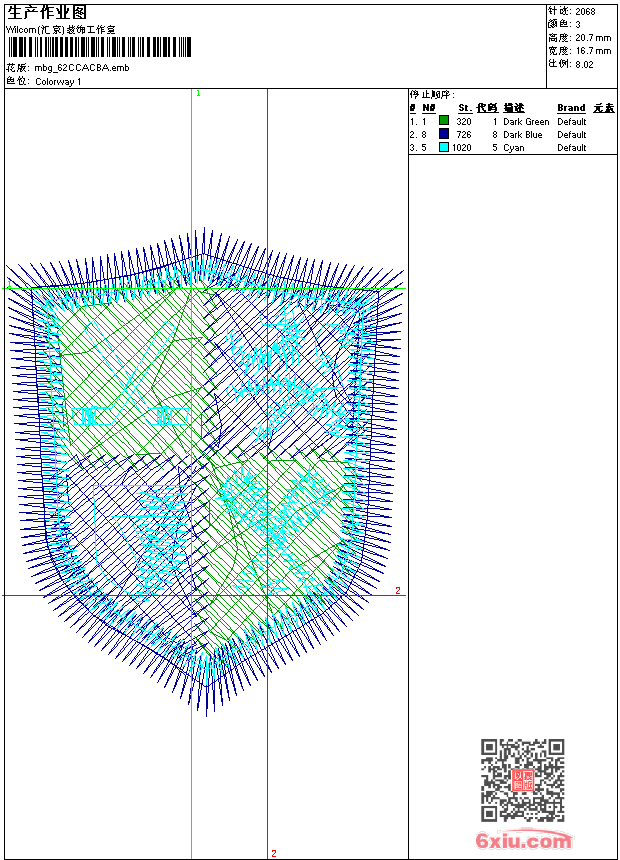
Task: Click the shield embroidery design preview
Action: pos(204,472)
